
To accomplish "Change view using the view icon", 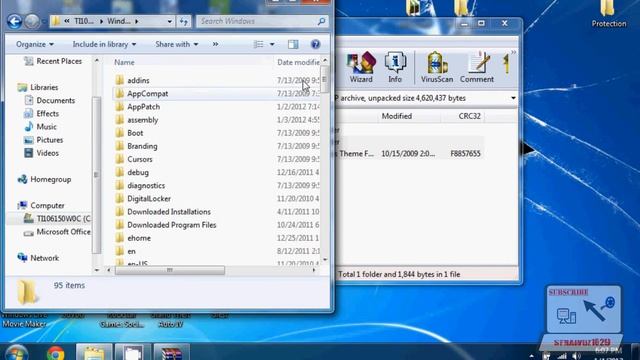I will pyautogui.click(x=258, y=44).
